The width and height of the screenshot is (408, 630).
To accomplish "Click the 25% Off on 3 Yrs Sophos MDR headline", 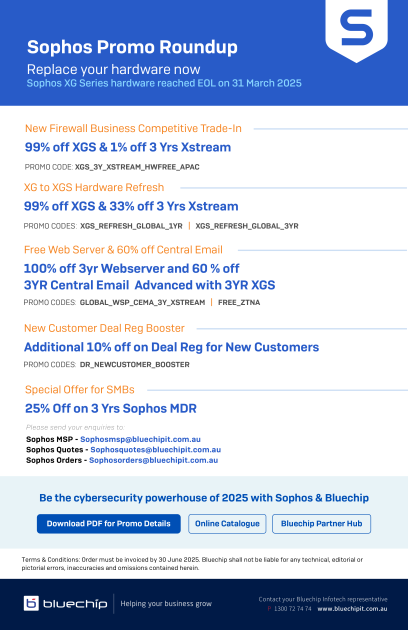I will click(x=111, y=408).
